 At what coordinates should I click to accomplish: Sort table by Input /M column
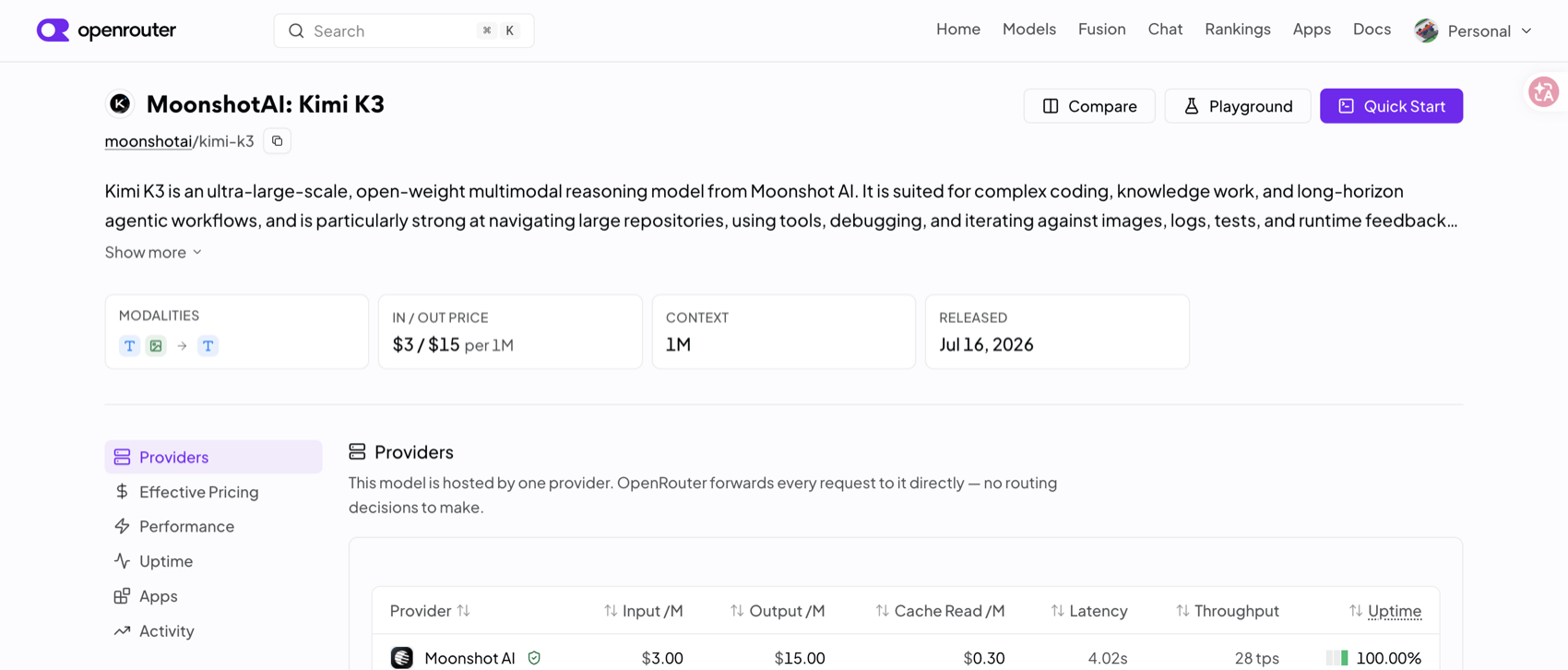pyautogui.click(x=643, y=611)
